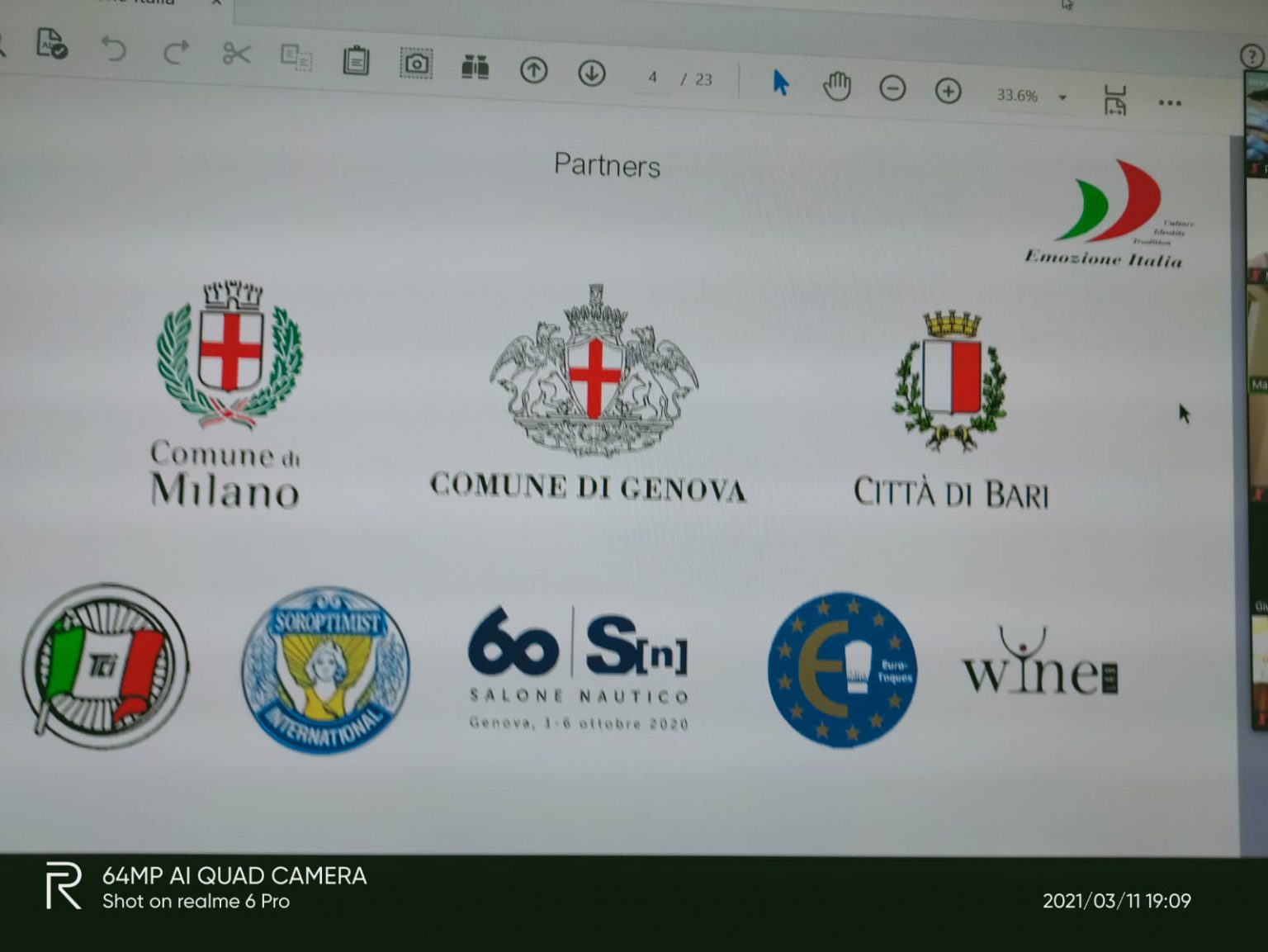This screenshot has width=1268, height=952.
Task: Go to next page with down arrow
Action: point(591,73)
